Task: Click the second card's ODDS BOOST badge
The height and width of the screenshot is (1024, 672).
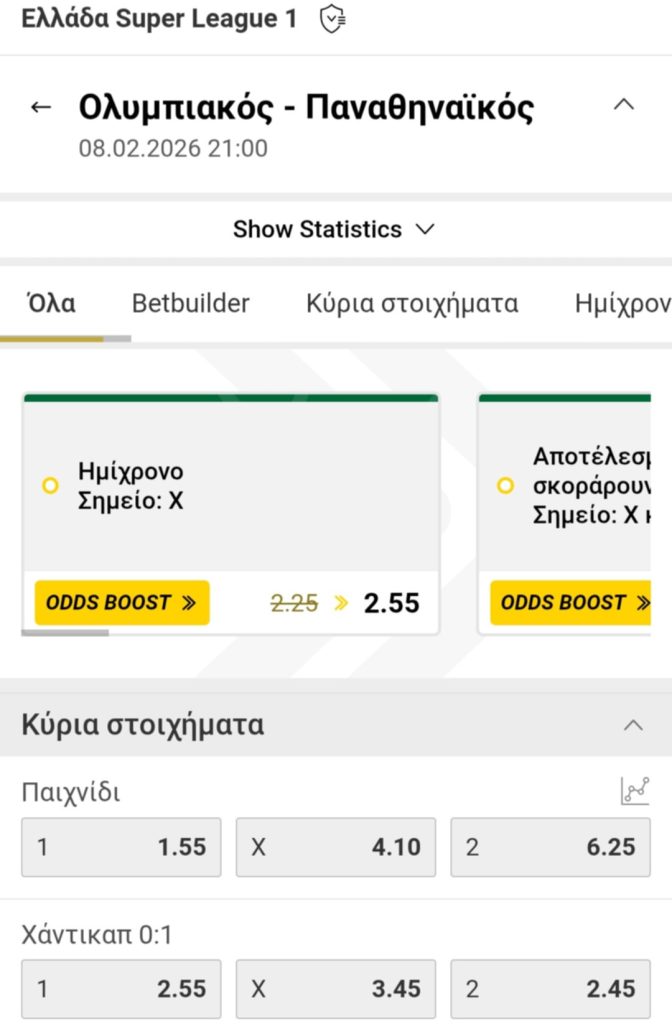Action: [x=577, y=602]
